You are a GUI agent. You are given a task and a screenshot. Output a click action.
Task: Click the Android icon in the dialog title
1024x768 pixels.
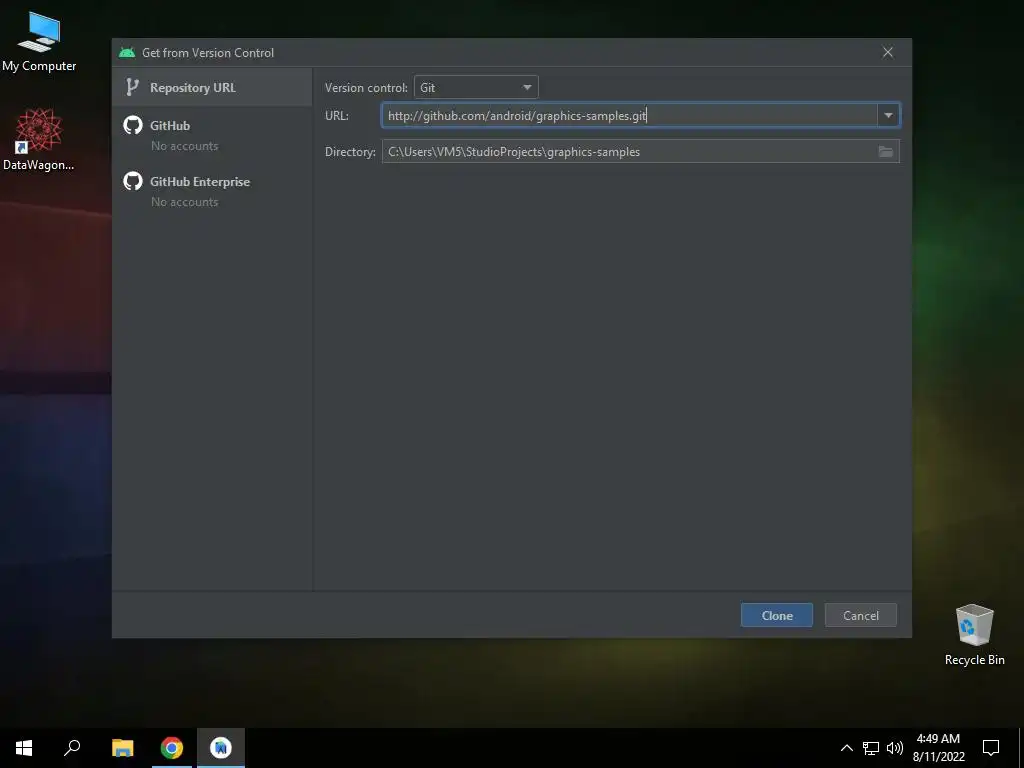127,52
